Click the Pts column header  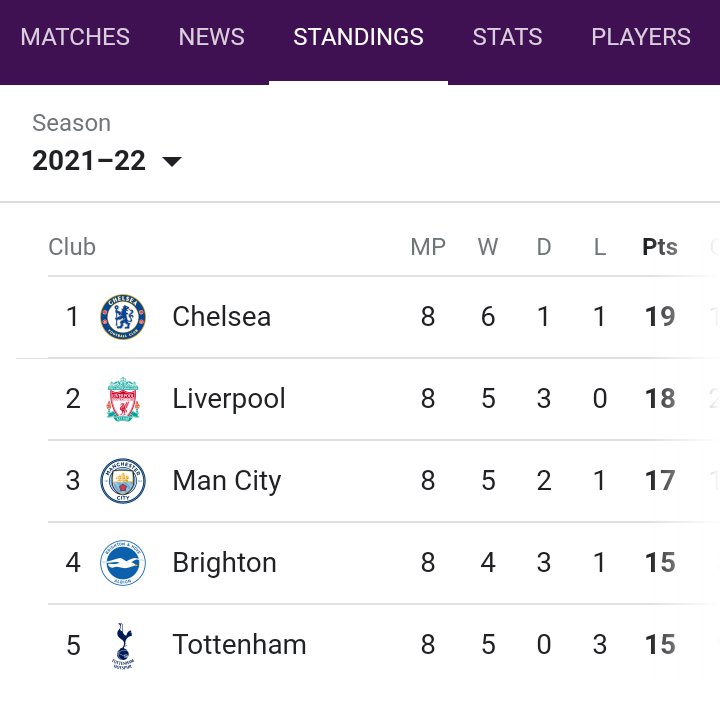[660, 247]
